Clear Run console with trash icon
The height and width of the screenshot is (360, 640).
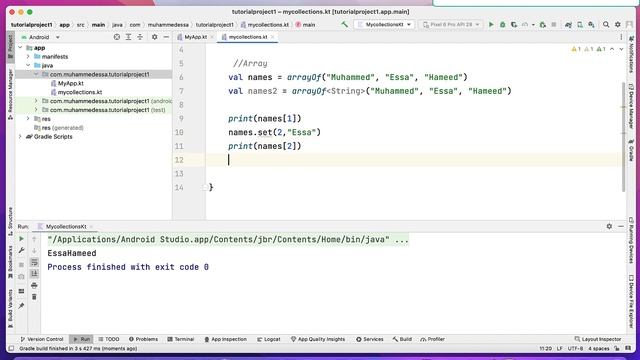[34, 297]
